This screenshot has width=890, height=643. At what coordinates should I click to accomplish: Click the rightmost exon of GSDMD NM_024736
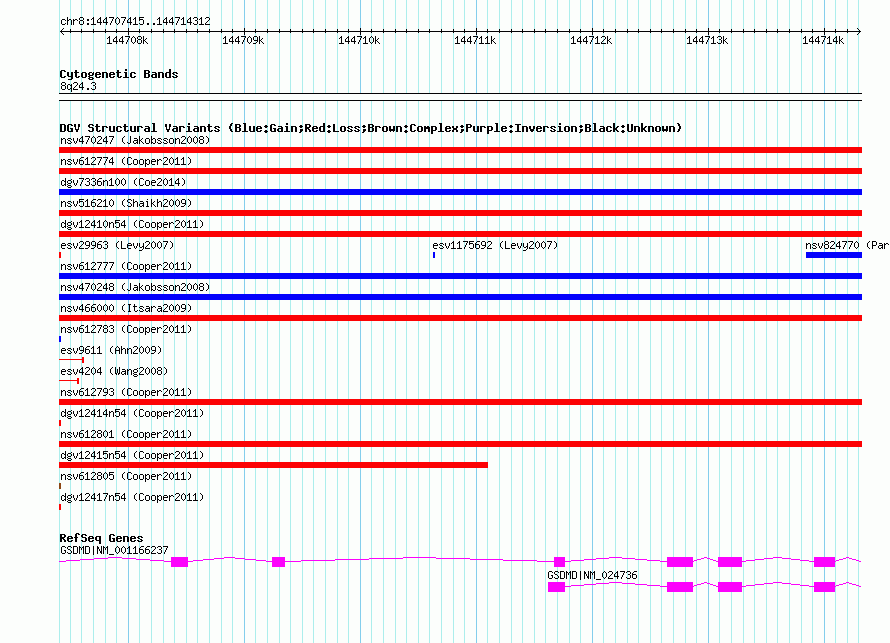pyautogui.click(x=824, y=587)
